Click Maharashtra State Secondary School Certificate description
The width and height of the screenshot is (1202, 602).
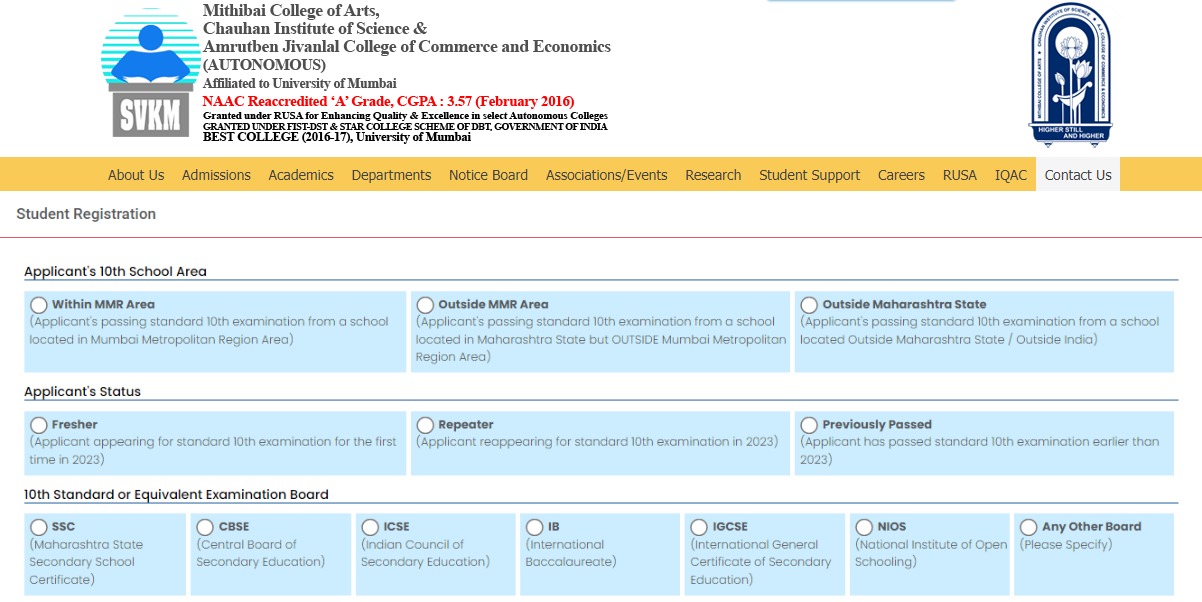pos(86,562)
